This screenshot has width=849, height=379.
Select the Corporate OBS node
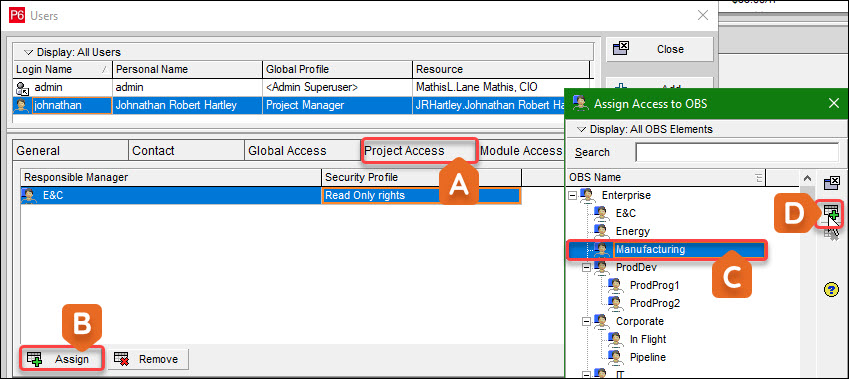(x=639, y=321)
